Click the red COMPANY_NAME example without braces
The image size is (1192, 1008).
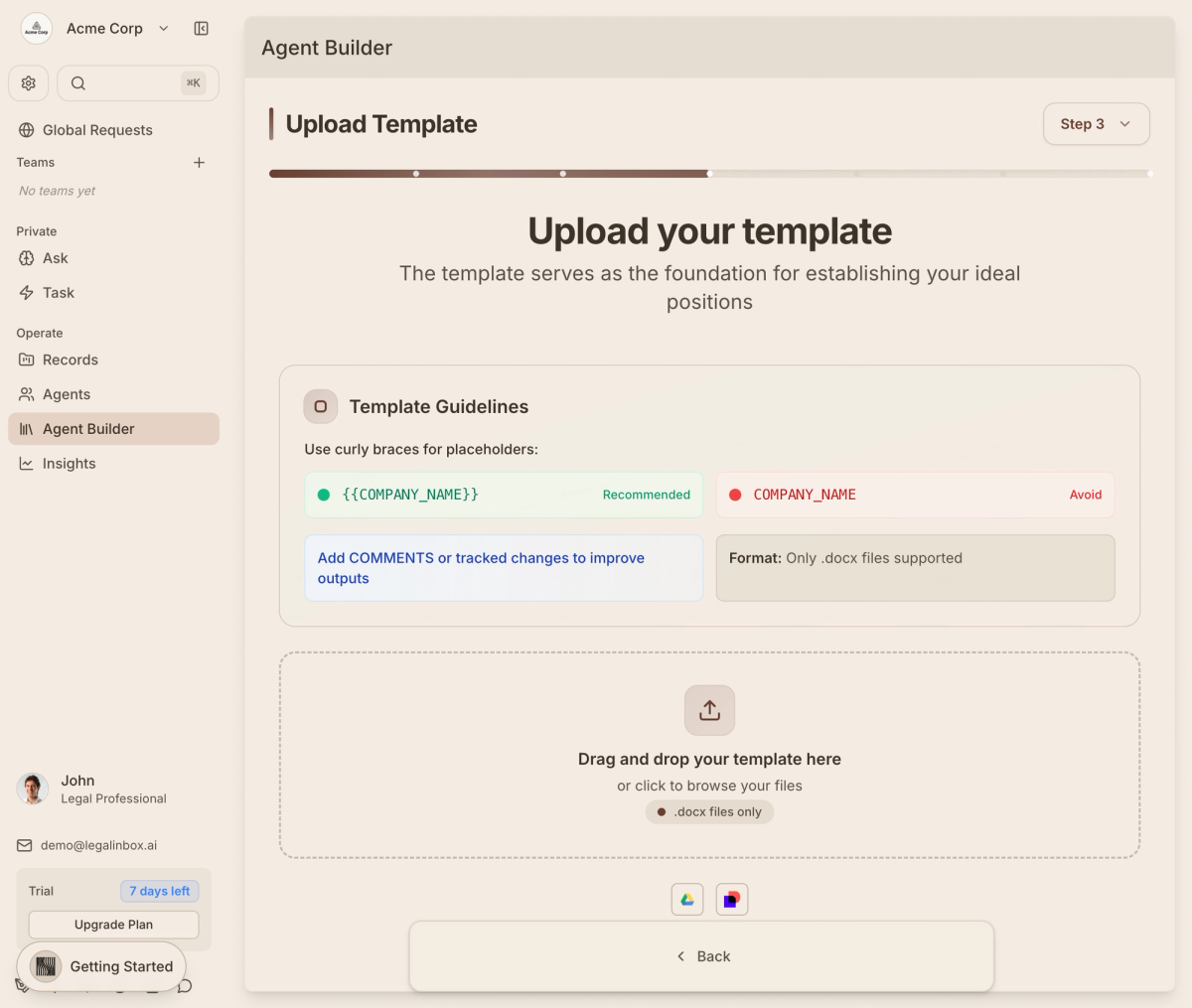[x=805, y=495]
